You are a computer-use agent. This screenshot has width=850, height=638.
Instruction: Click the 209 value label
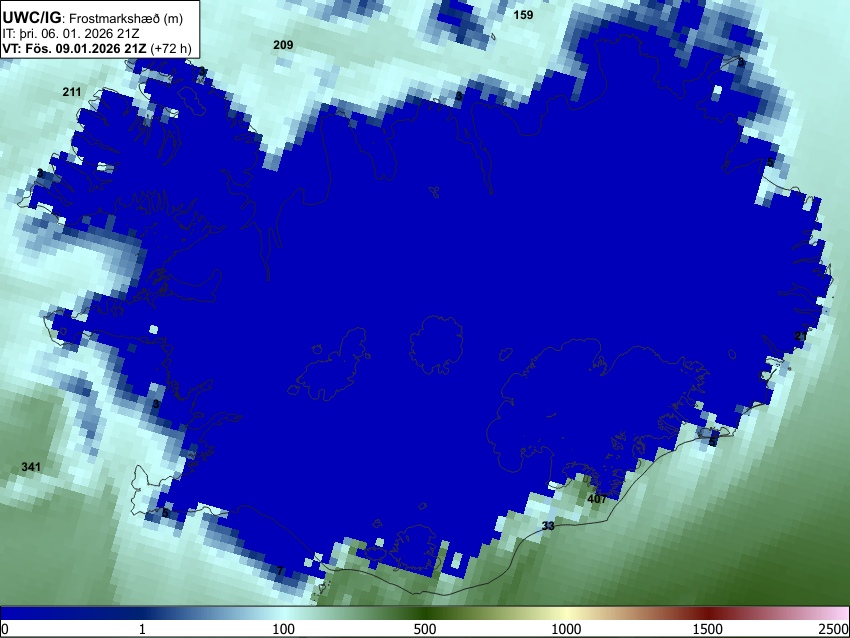point(283,45)
